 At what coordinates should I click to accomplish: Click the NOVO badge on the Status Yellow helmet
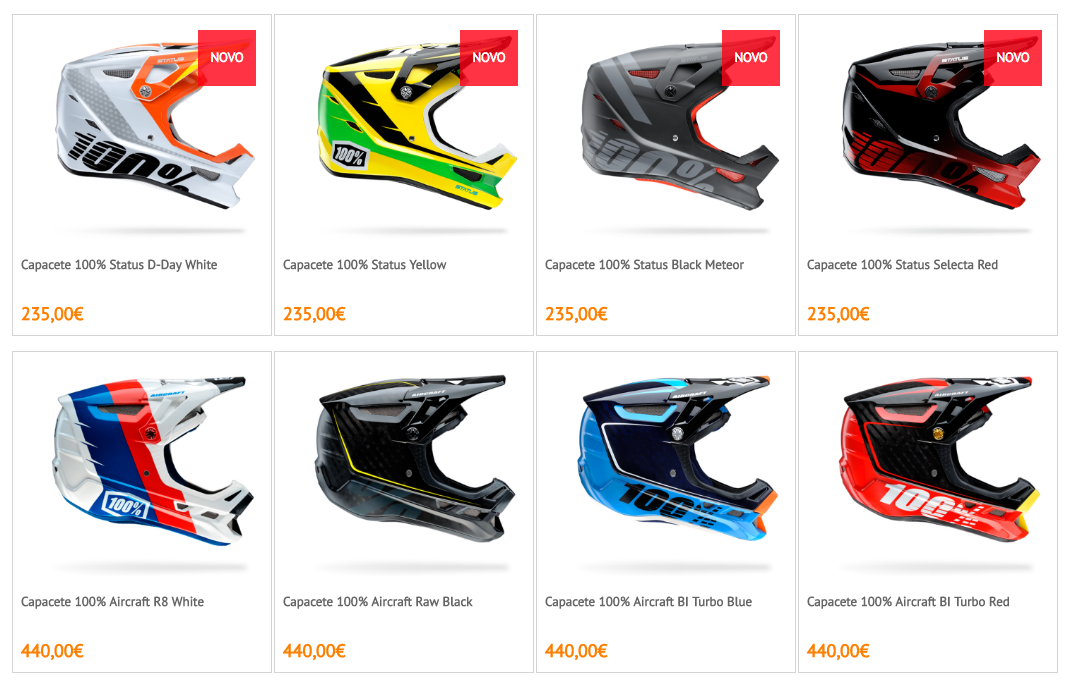tap(489, 57)
